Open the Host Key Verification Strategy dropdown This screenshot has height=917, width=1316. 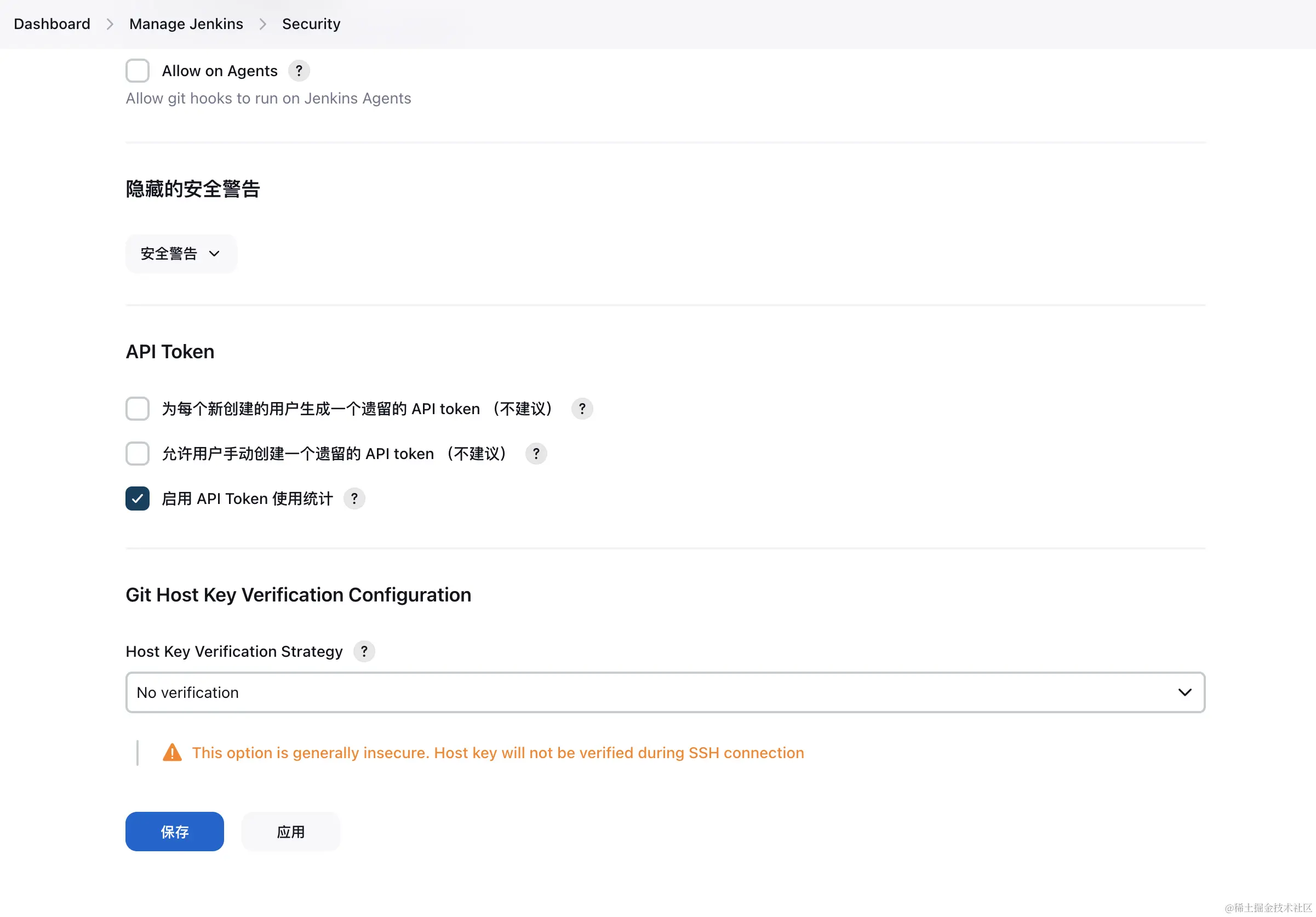click(x=665, y=692)
